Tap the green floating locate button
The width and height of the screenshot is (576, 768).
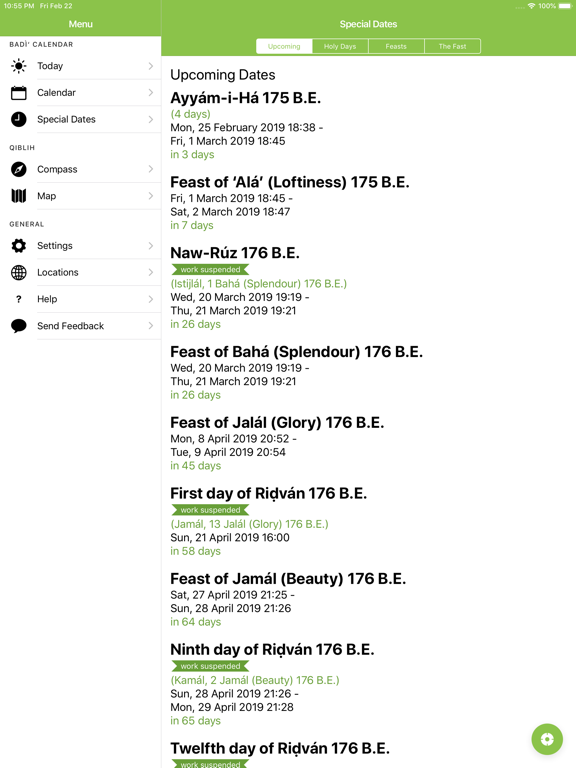[x=547, y=739]
